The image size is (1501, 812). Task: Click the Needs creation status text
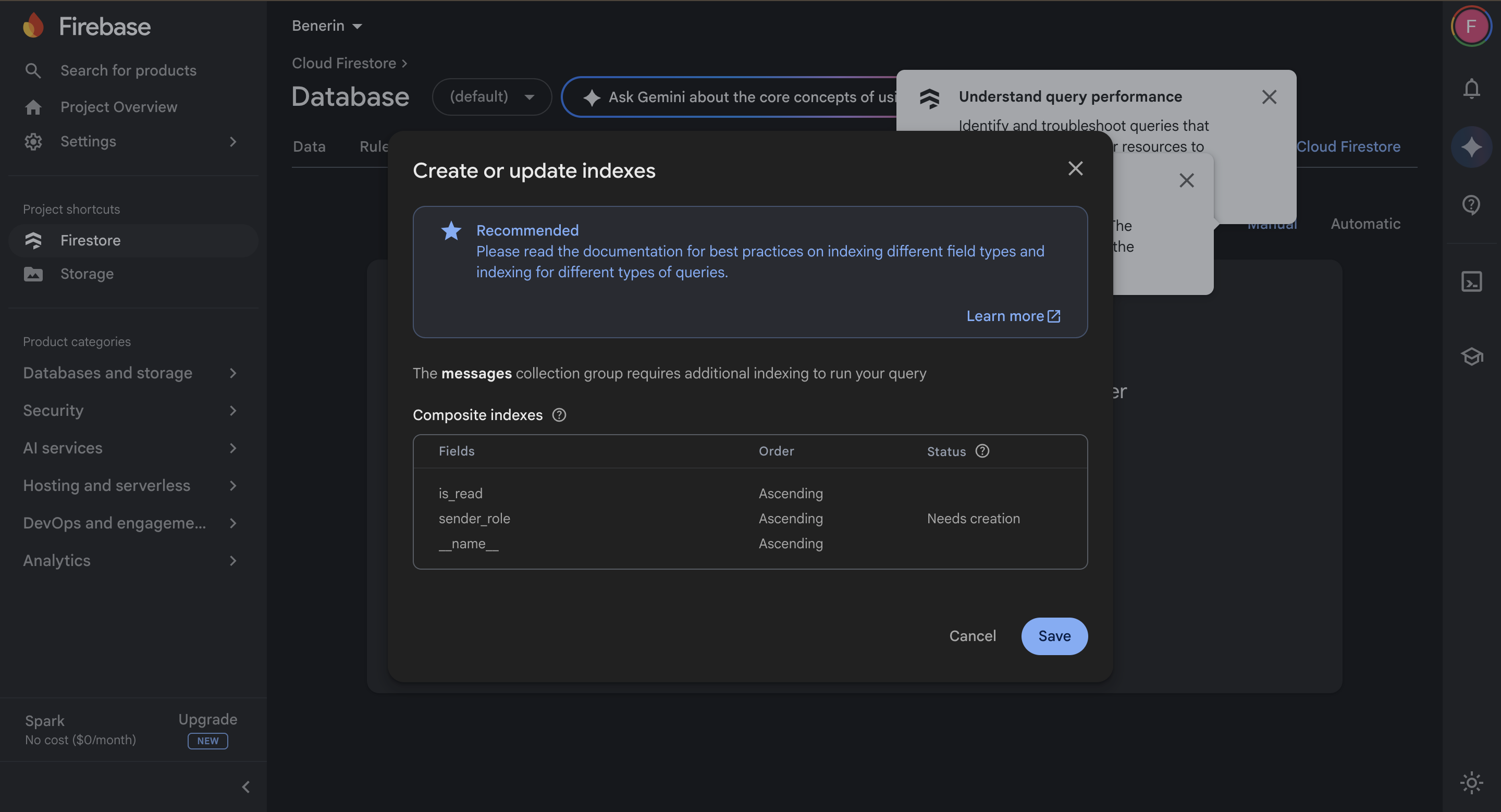coord(973,519)
